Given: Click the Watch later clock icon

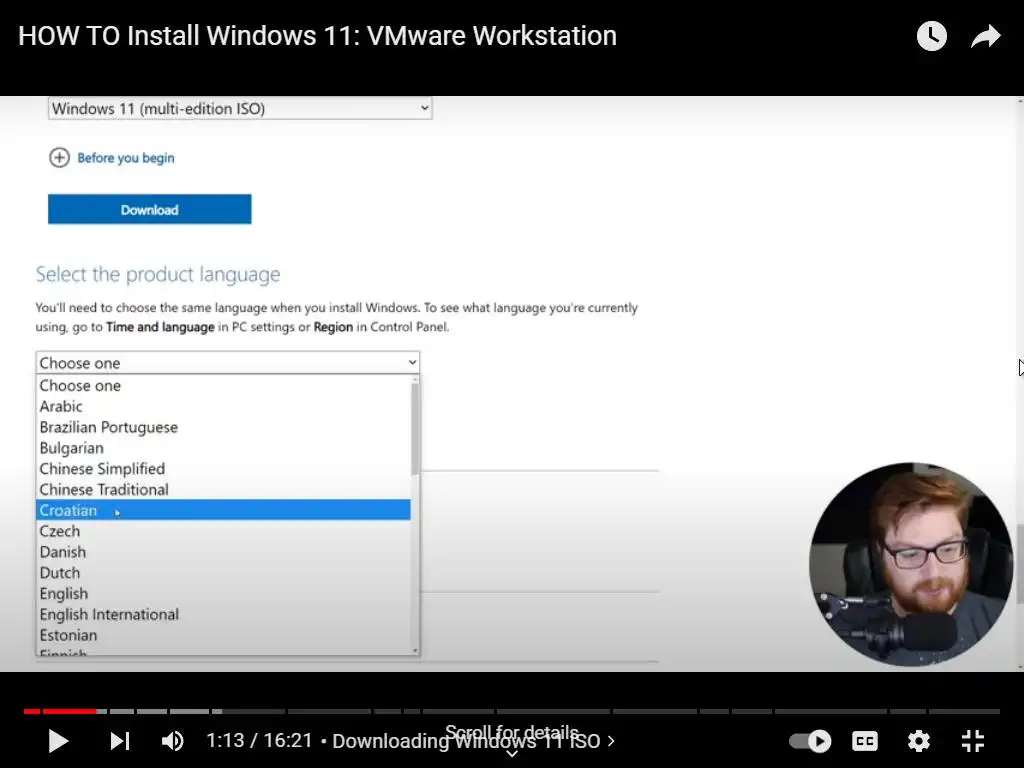Looking at the screenshot, I should click(x=931, y=36).
